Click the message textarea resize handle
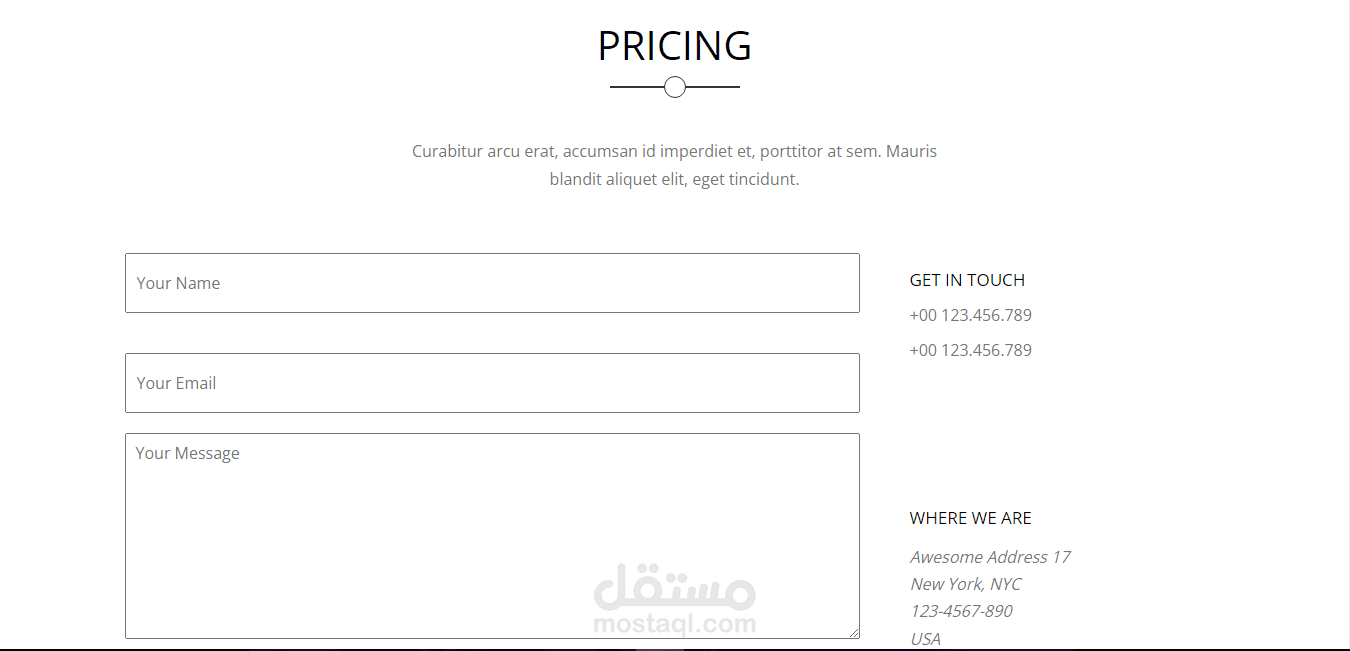Screen dimensions: 1350x651 (x=853, y=632)
